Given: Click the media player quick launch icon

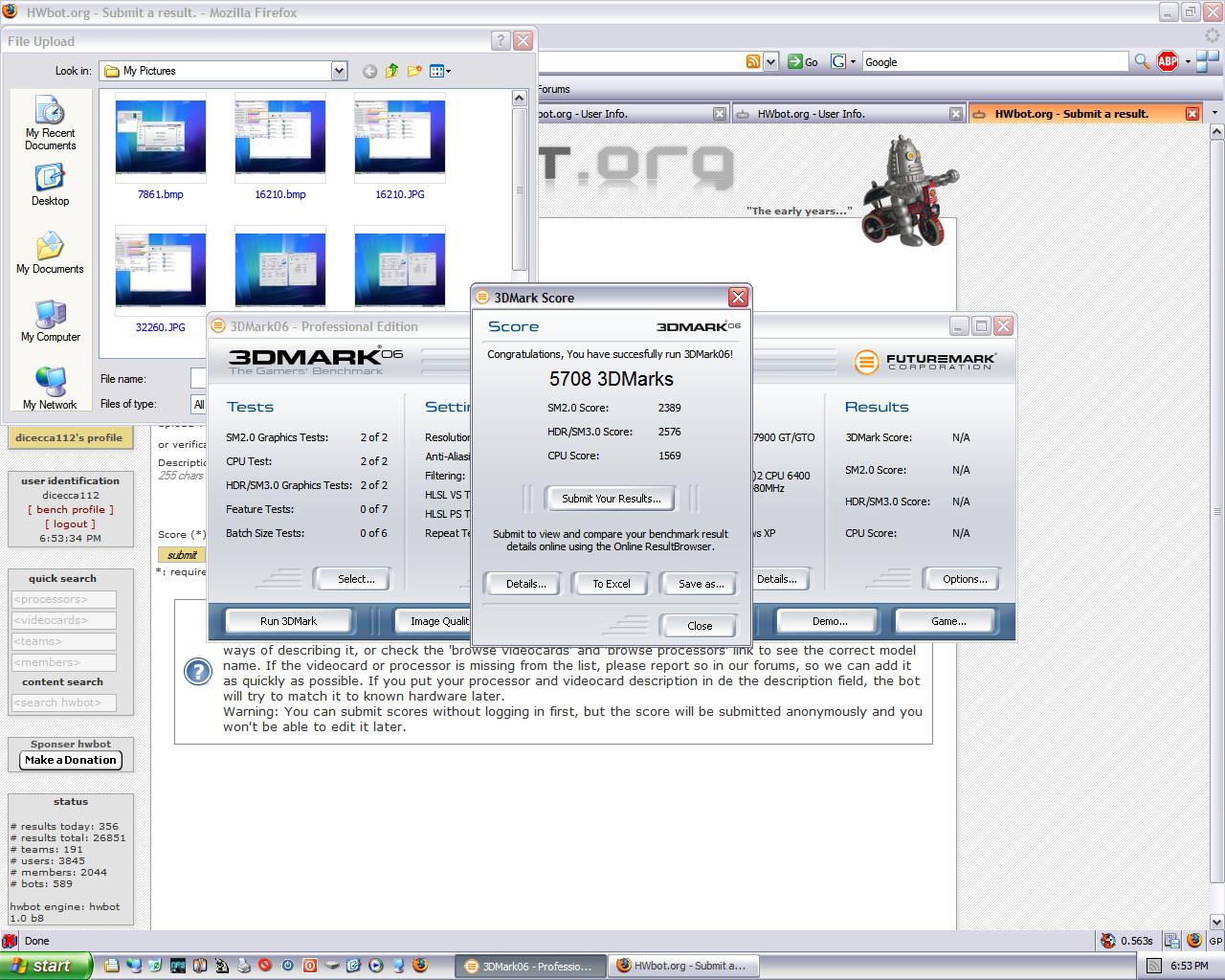Looking at the screenshot, I should click(375, 966).
